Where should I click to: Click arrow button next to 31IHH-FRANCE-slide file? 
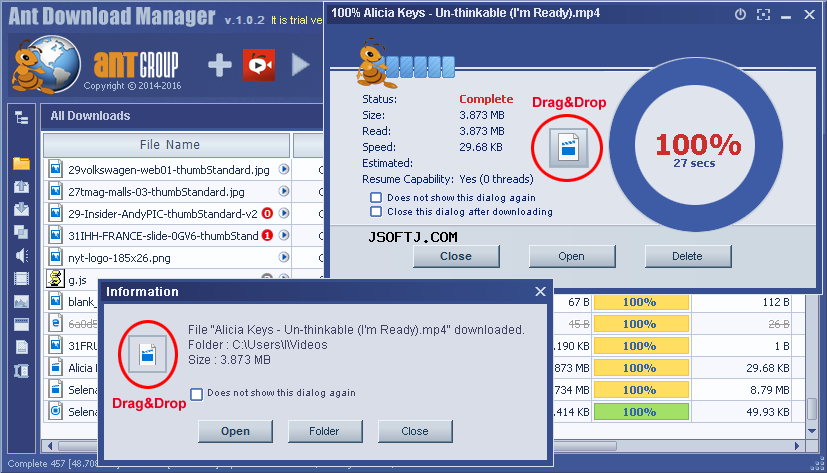click(x=284, y=235)
